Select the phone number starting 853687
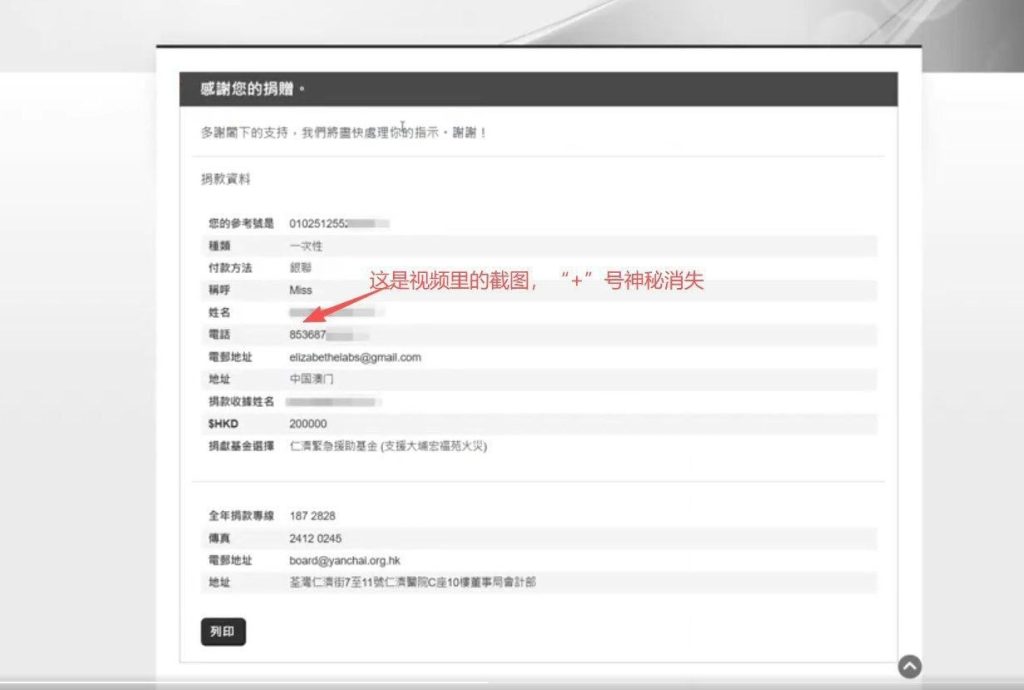This screenshot has height=690, width=1024. point(305,335)
